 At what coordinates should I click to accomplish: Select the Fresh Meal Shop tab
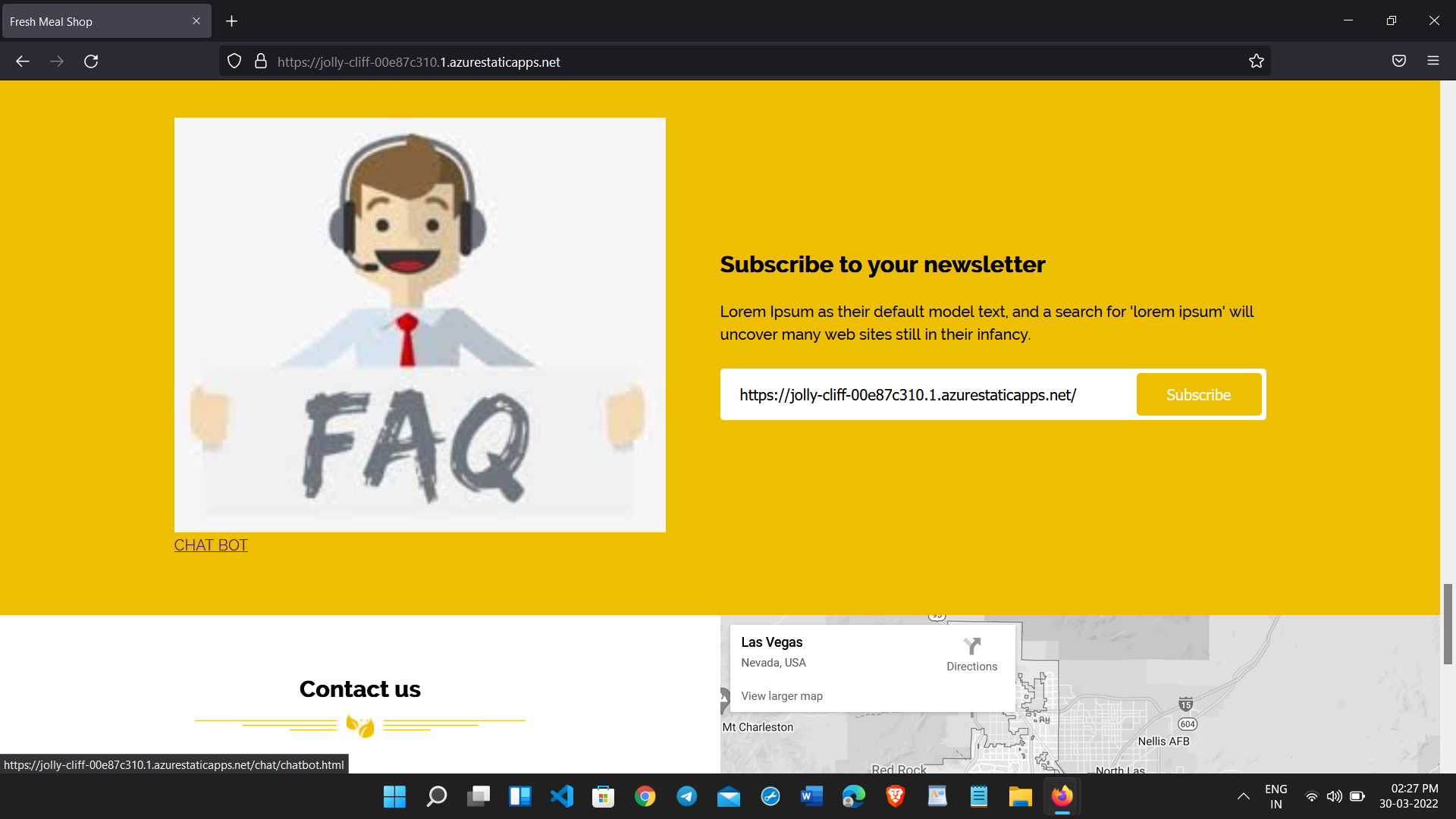point(106,21)
